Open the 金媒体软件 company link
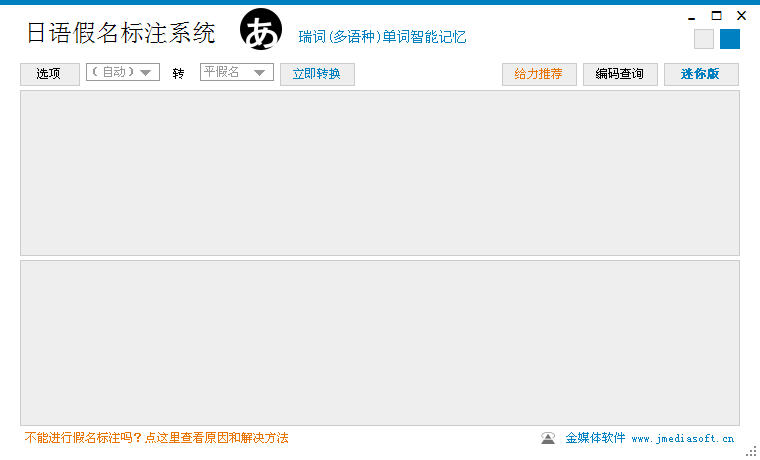This screenshot has height=460, width=760. (595, 438)
